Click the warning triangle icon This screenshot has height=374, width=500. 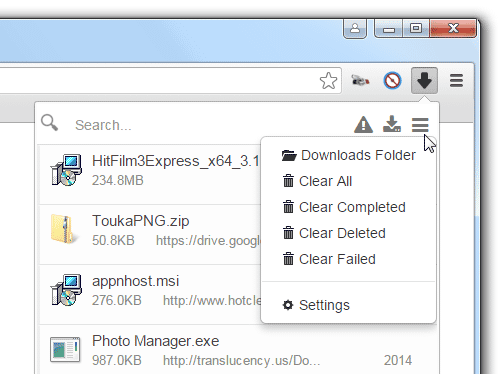click(x=363, y=125)
